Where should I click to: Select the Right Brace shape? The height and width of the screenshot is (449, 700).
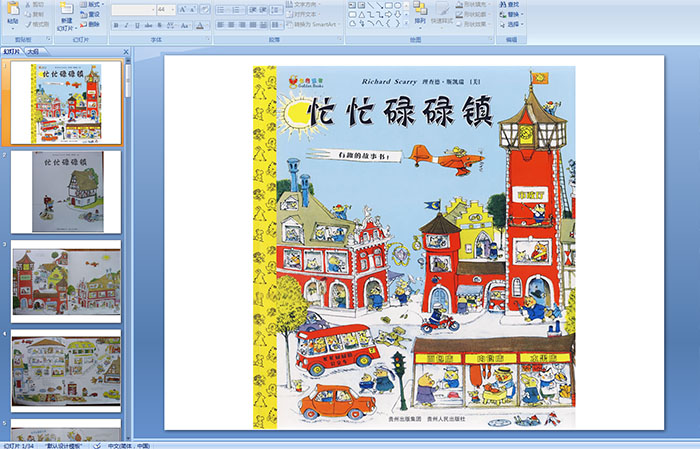[x=397, y=23]
